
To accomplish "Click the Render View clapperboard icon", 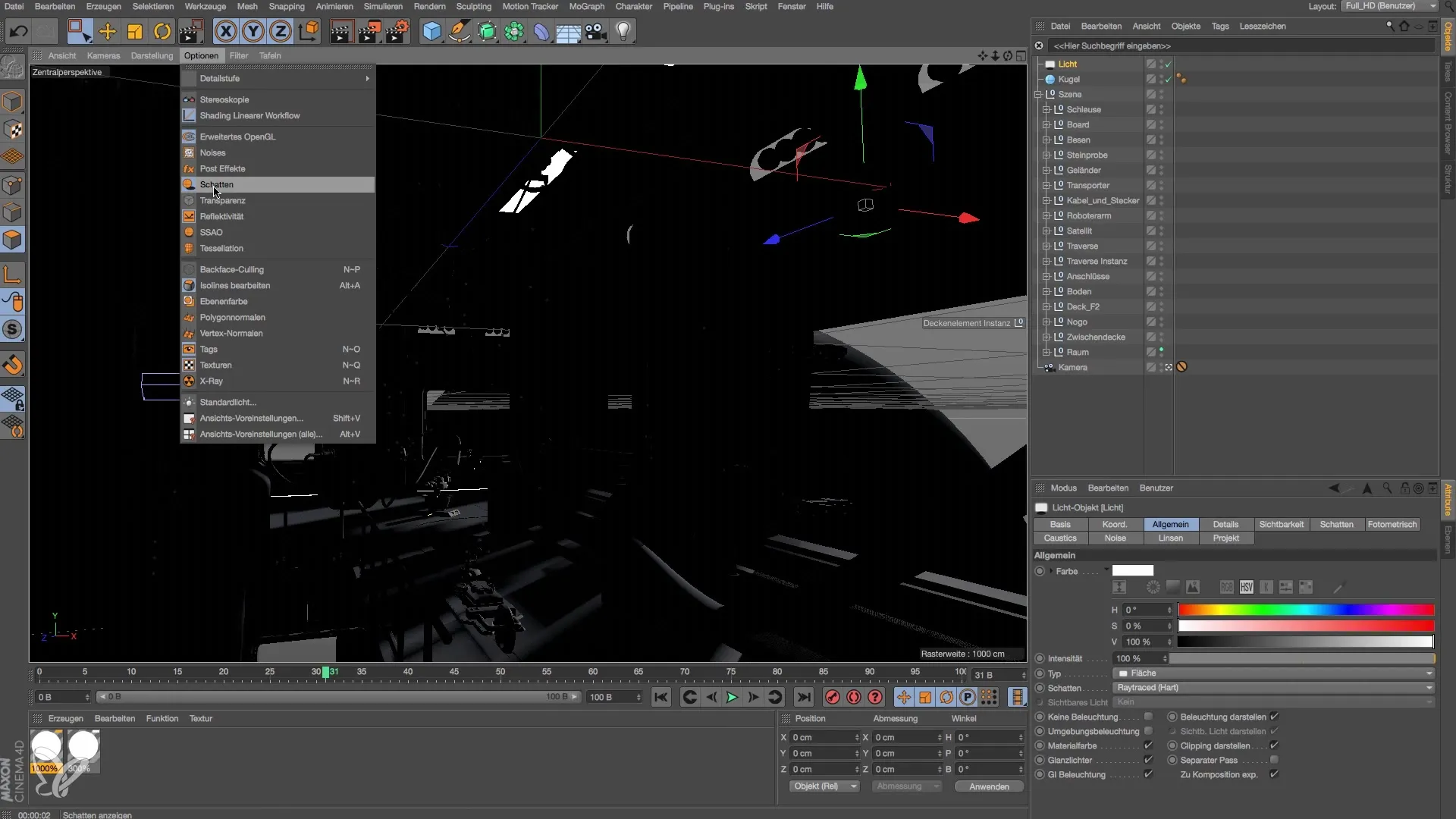I will coord(341,31).
